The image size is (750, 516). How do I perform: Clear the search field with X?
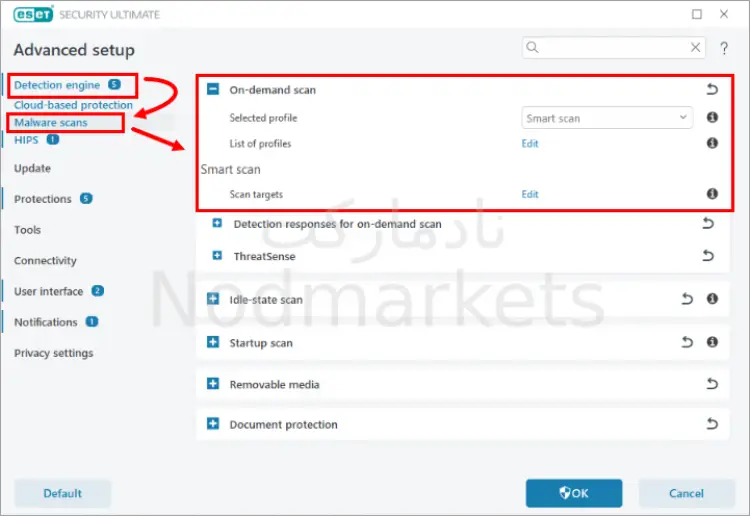tap(695, 47)
